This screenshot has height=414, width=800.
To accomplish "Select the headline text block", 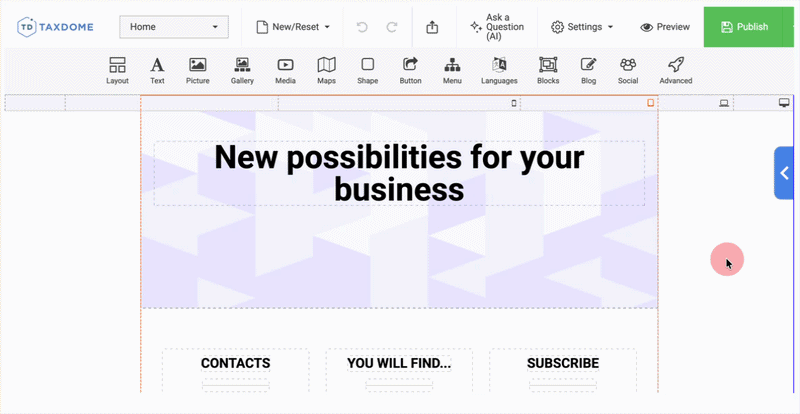I will (399, 173).
